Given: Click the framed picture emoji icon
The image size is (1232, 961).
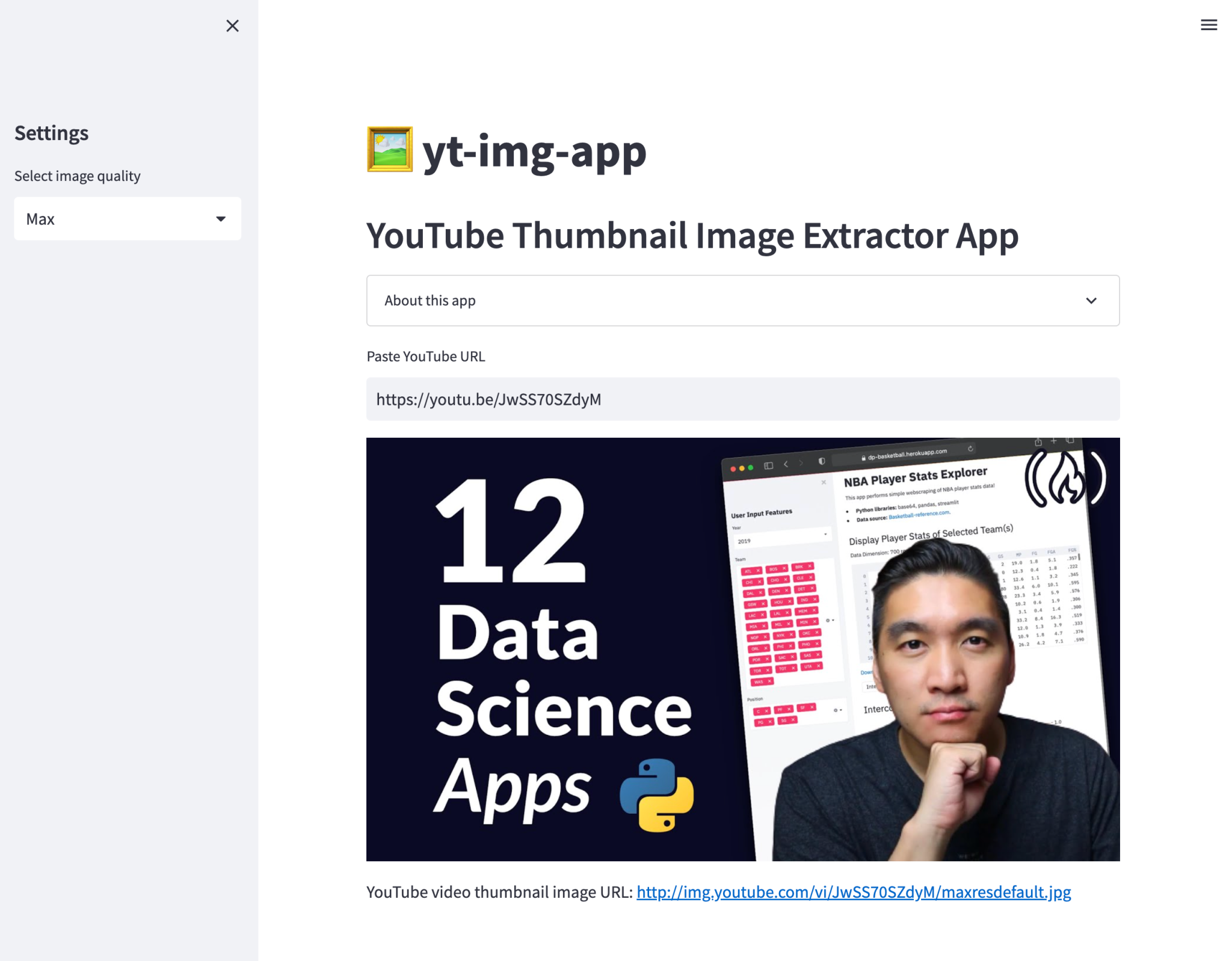Looking at the screenshot, I should tap(390, 149).
